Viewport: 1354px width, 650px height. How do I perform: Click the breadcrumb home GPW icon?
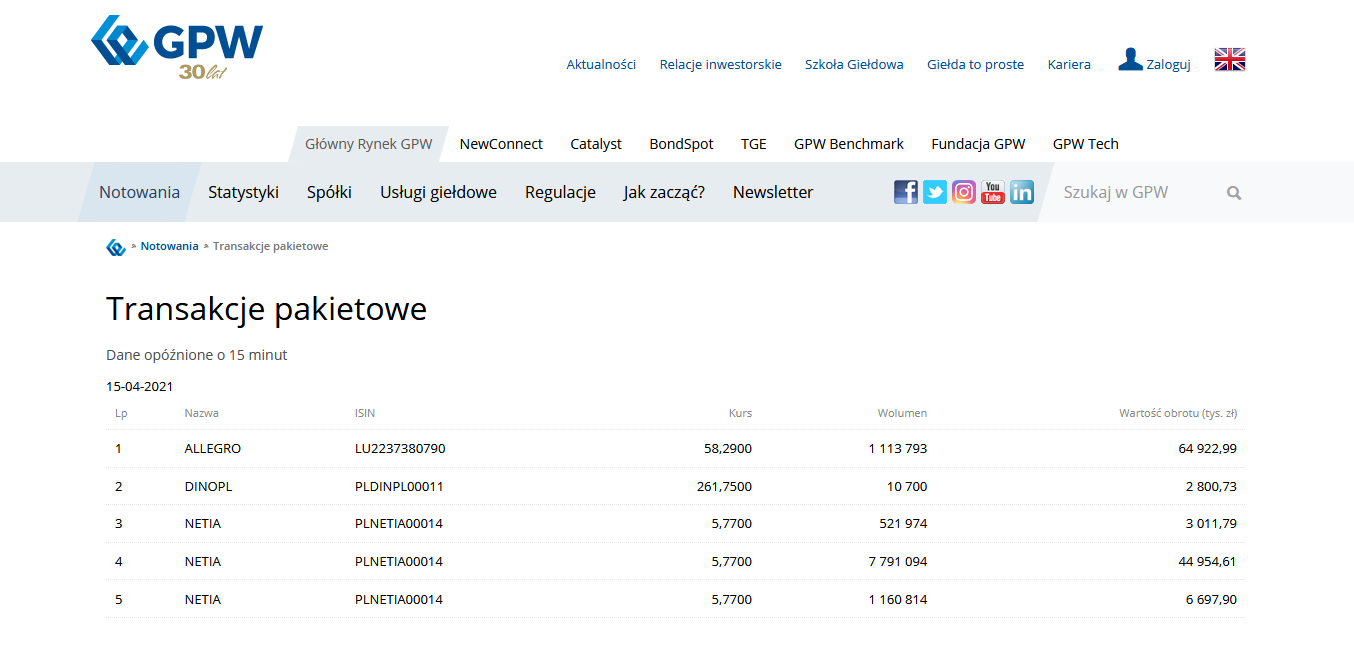pyautogui.click(x=116, y=247)
